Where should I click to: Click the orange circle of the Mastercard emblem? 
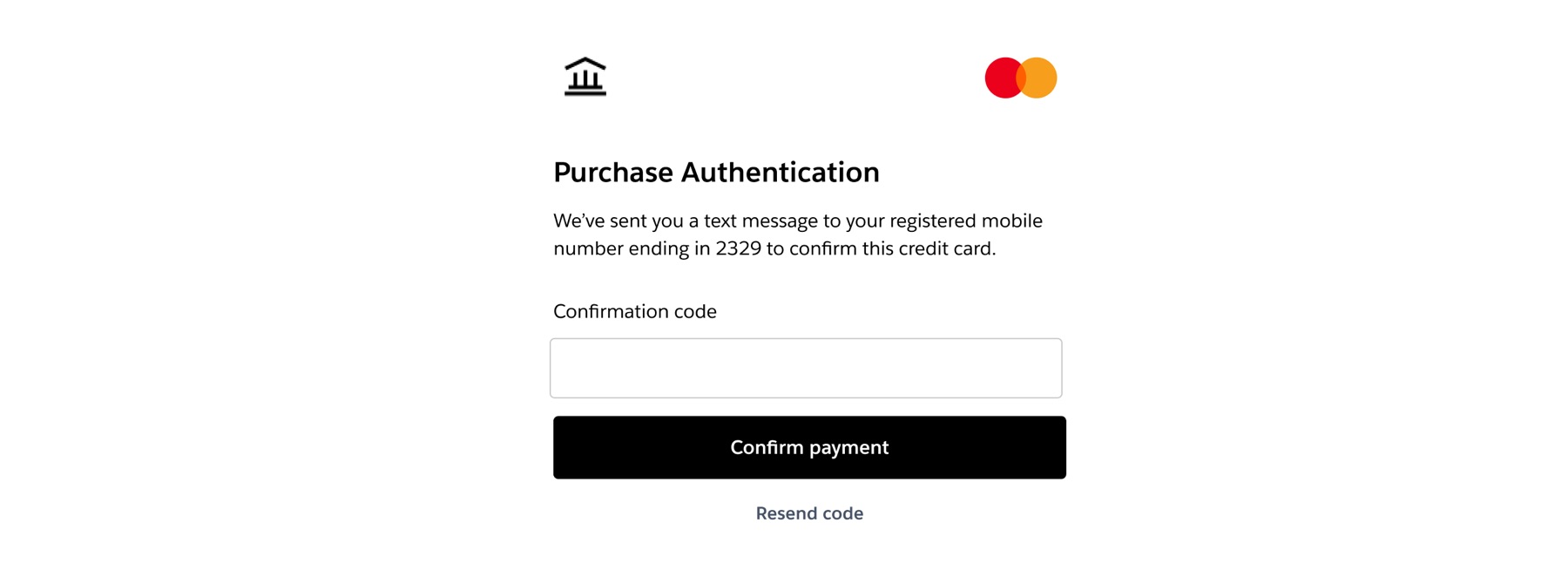1038,77
